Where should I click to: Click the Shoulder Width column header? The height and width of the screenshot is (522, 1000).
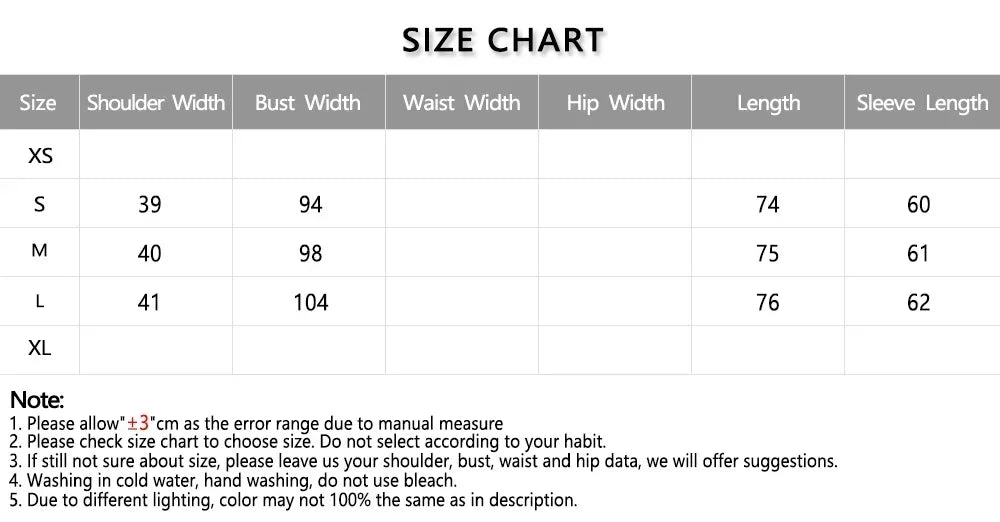(x=156, y=102)
